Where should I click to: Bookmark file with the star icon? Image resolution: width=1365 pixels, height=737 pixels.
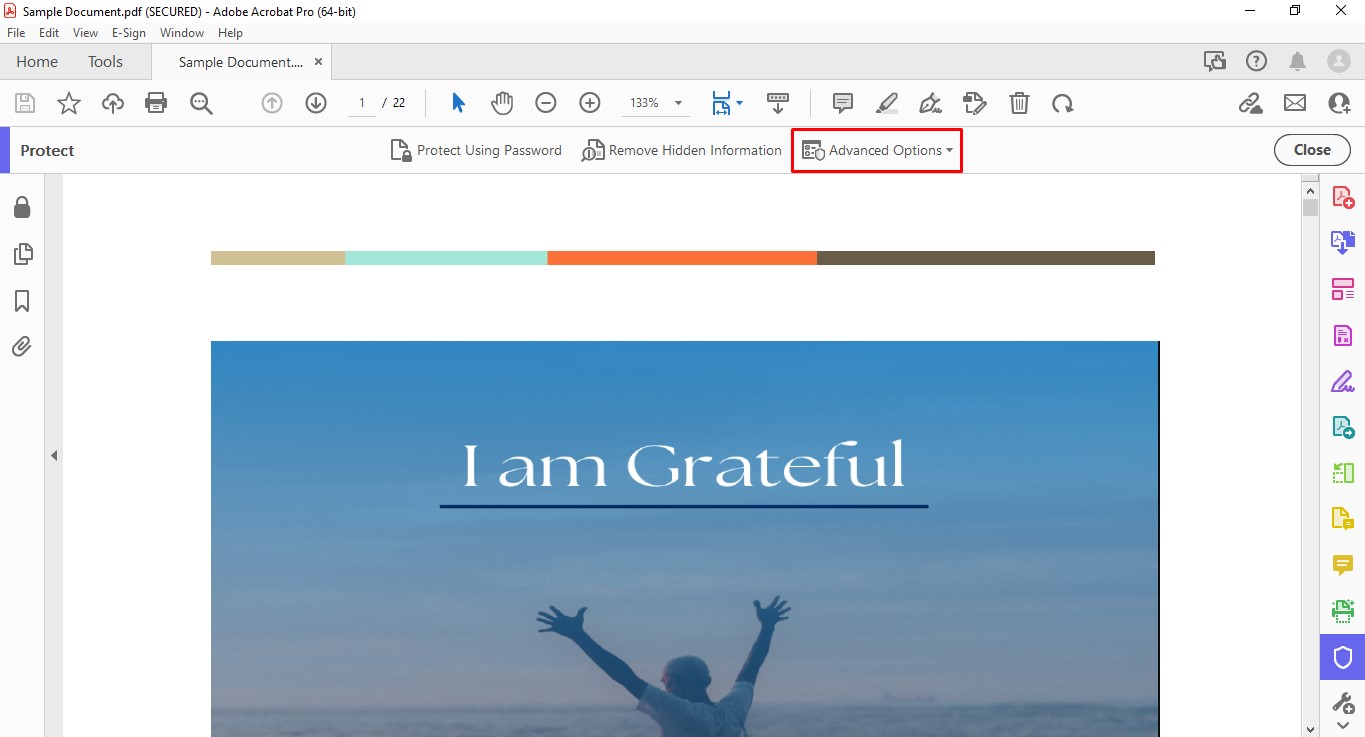pos(68,103)
